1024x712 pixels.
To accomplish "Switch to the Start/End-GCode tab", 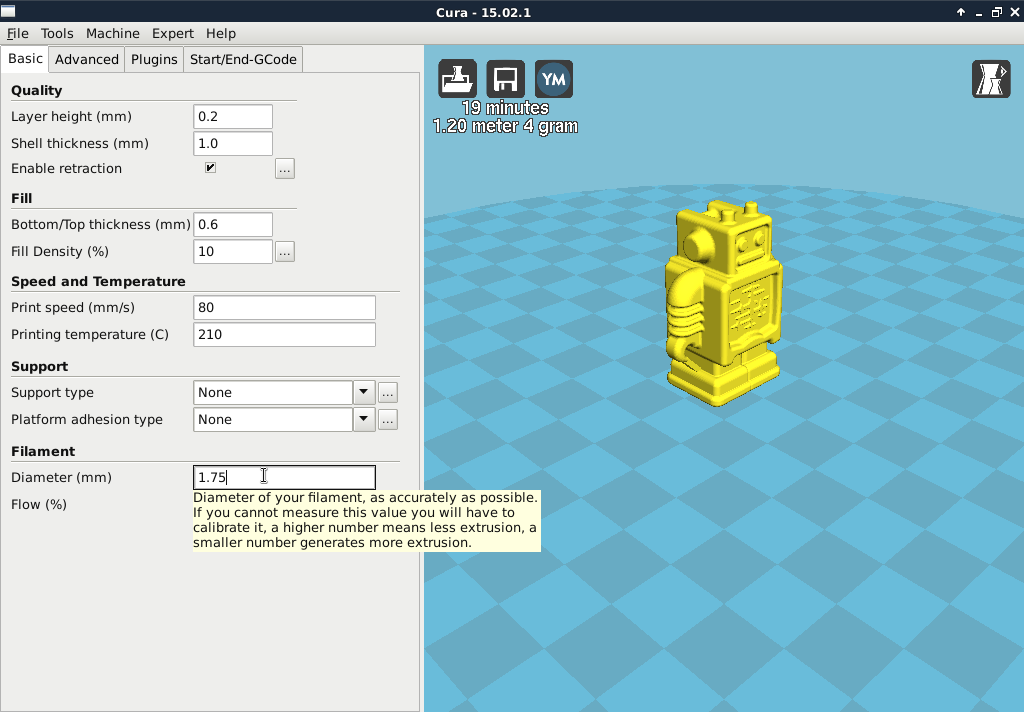I will tap(243, 59).
